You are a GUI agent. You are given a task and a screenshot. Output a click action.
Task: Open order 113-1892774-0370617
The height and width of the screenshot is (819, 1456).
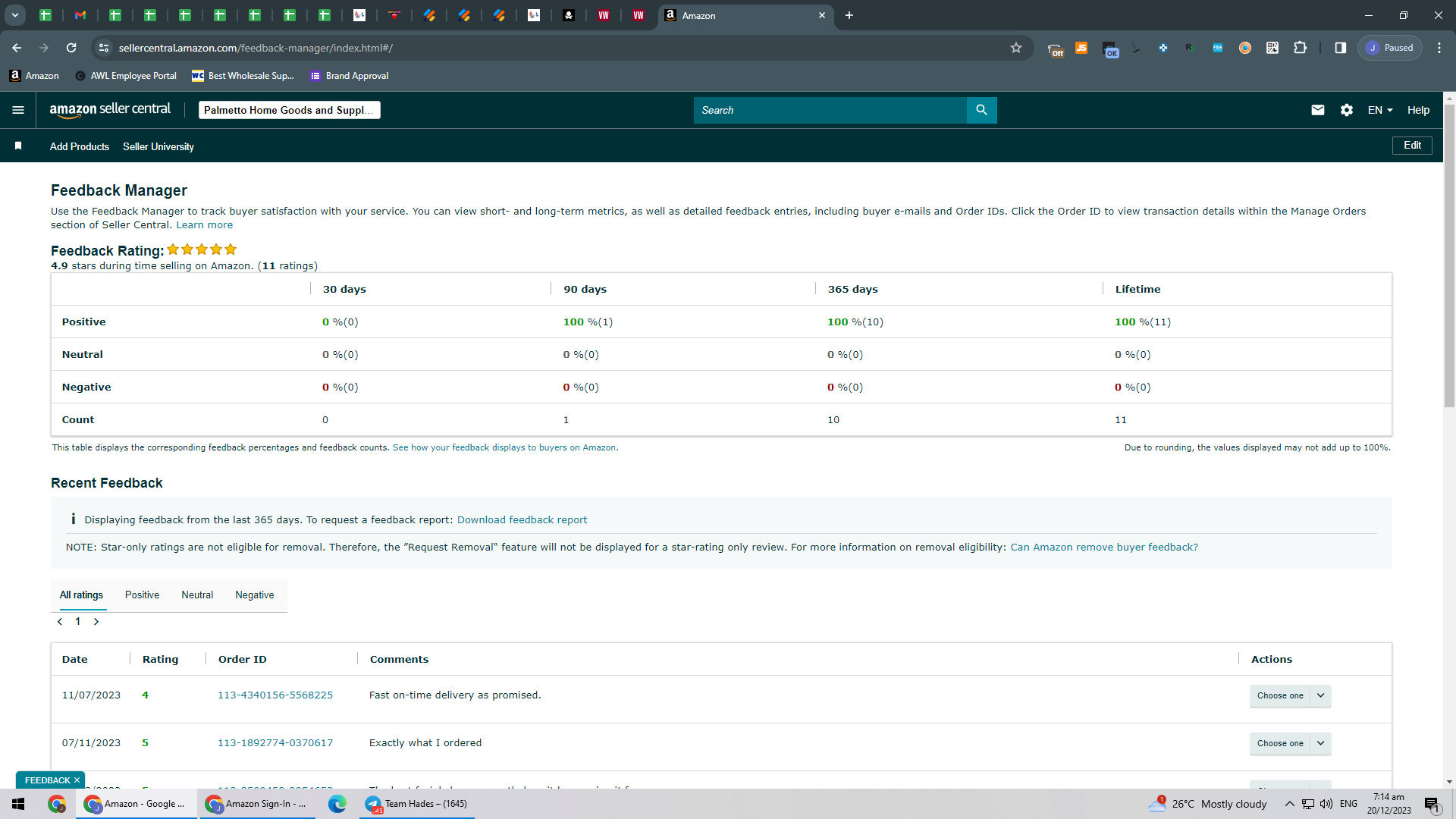click(x=275, y=742)
